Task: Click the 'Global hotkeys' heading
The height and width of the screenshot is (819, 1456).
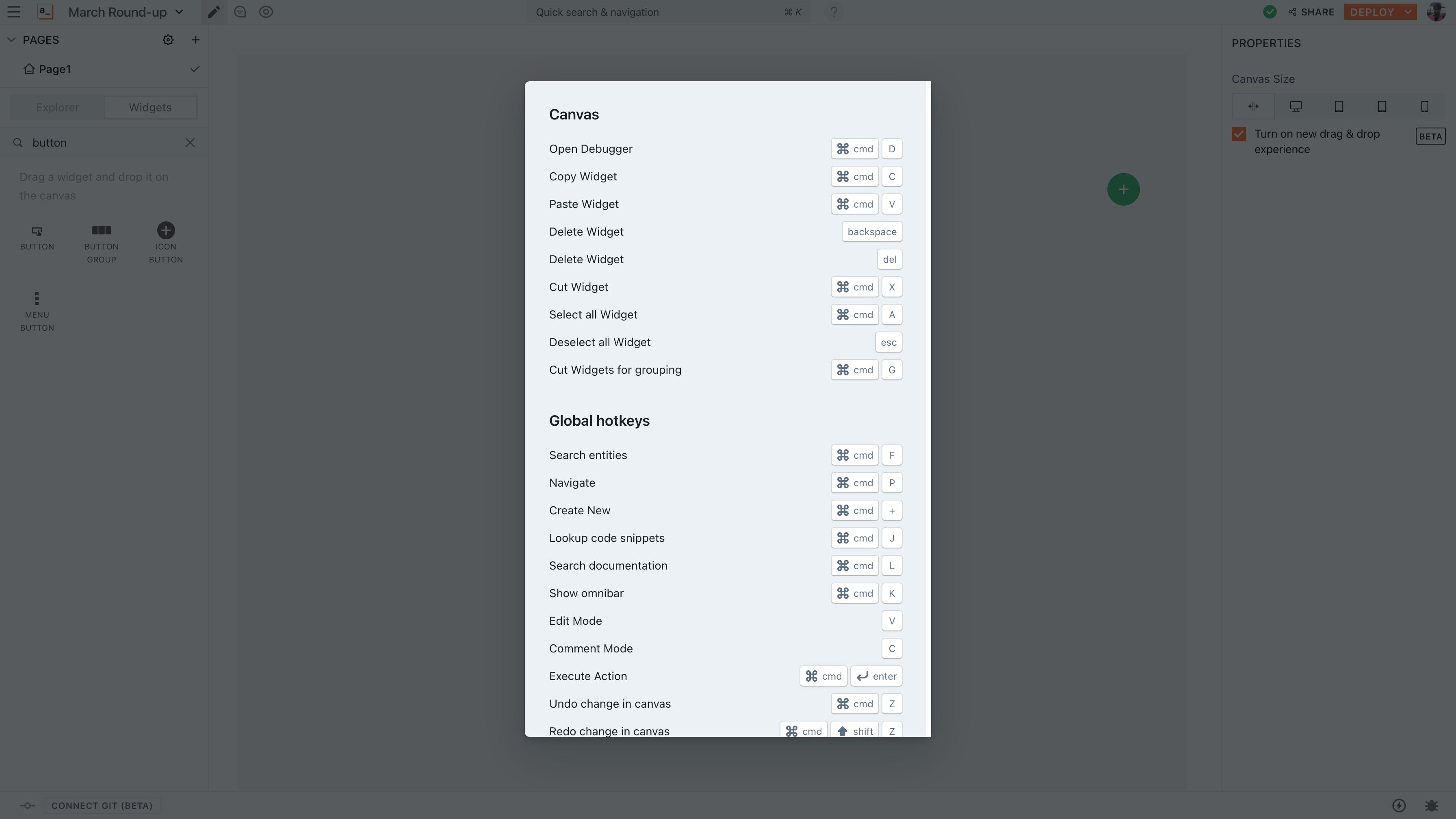Action: [x=599, y=420]
